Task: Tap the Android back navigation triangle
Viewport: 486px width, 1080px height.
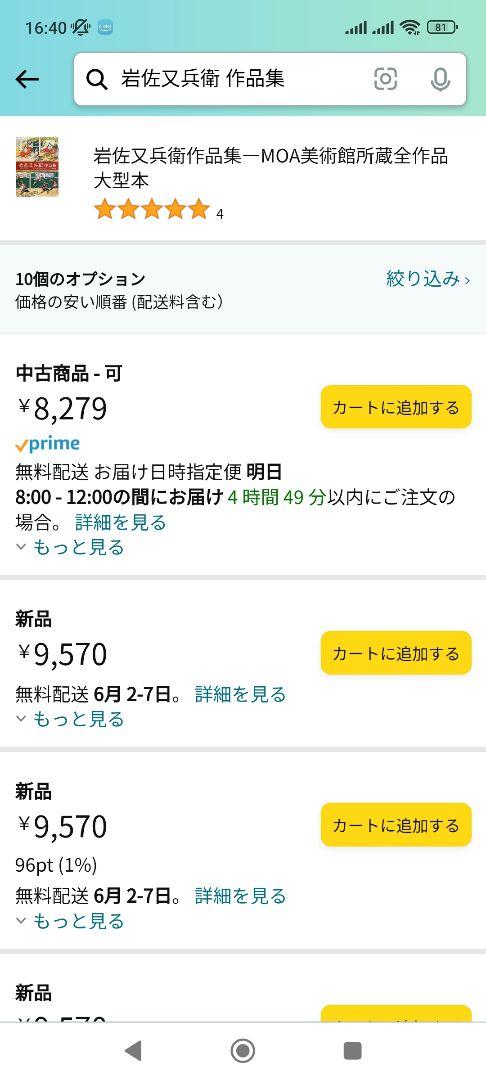Action: [x=132, y=1050]
